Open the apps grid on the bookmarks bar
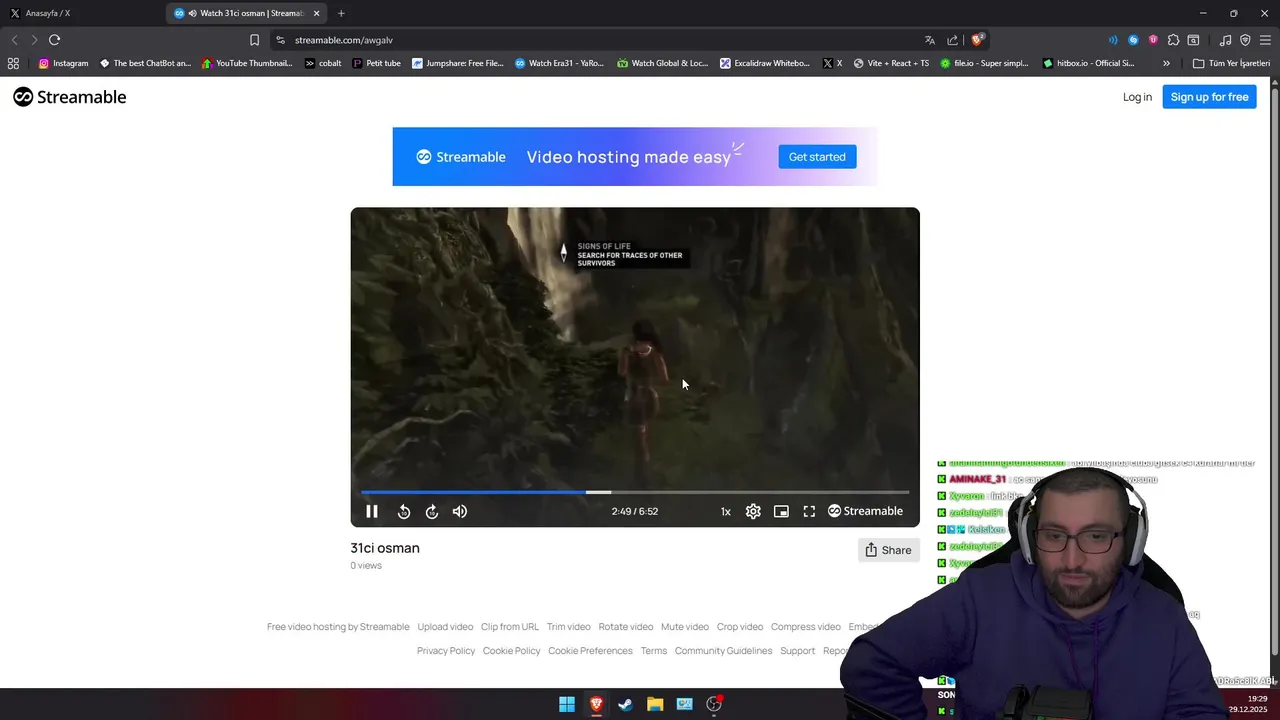The height and width of the screenshot is (720, 1280). coord(13,63)
